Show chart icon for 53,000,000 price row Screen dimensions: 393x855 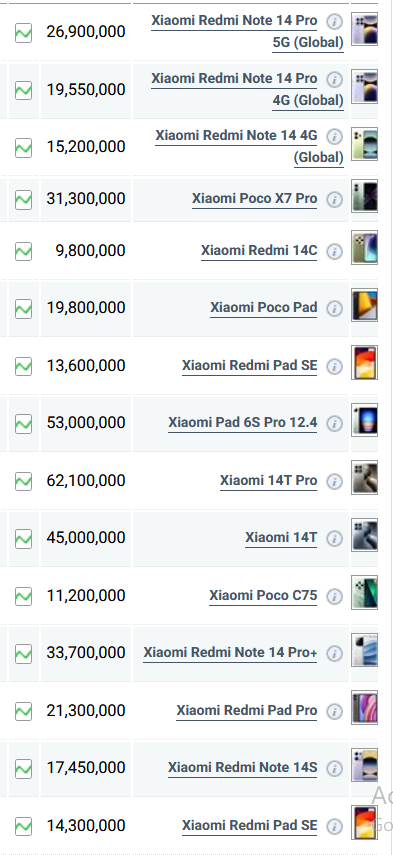(23, 423)
